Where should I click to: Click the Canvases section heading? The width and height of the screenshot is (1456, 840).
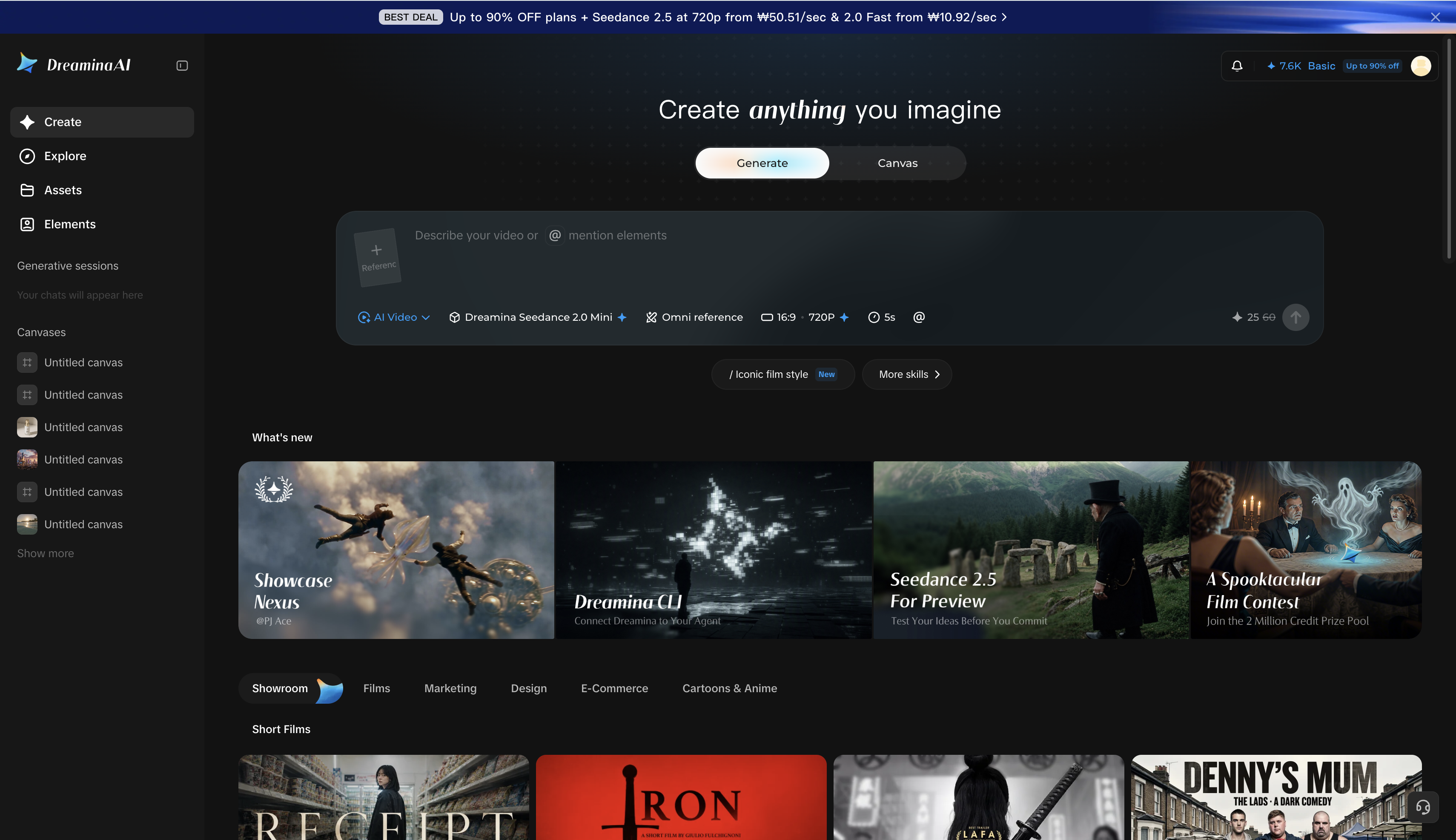click(41, 332)
